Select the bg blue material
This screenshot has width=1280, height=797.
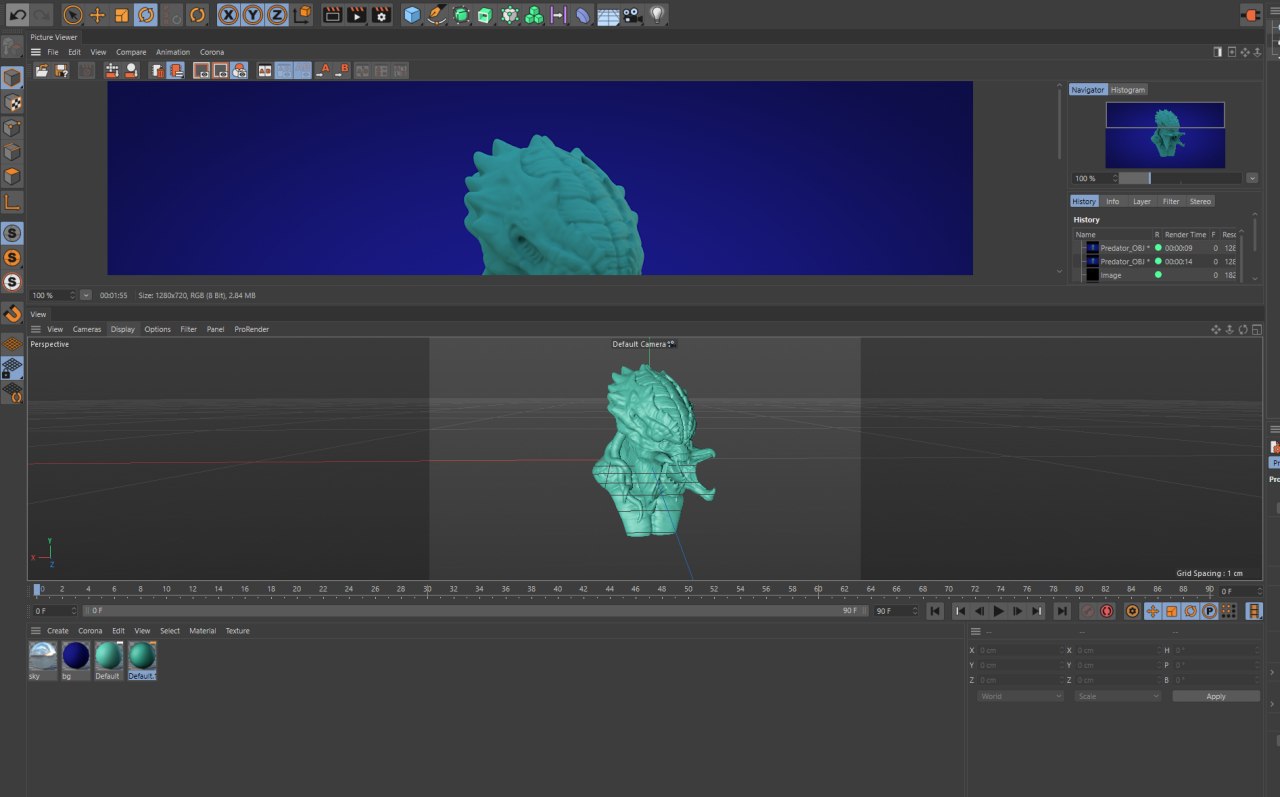coord(75,661)
